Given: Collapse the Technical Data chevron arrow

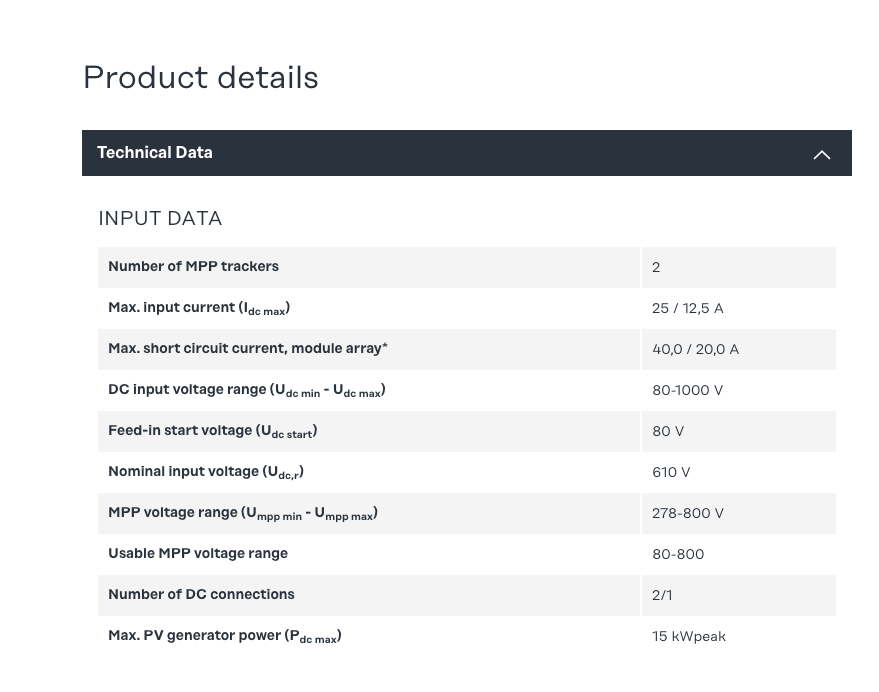Looking at the screenshot, I should click(x=821, y=154).
